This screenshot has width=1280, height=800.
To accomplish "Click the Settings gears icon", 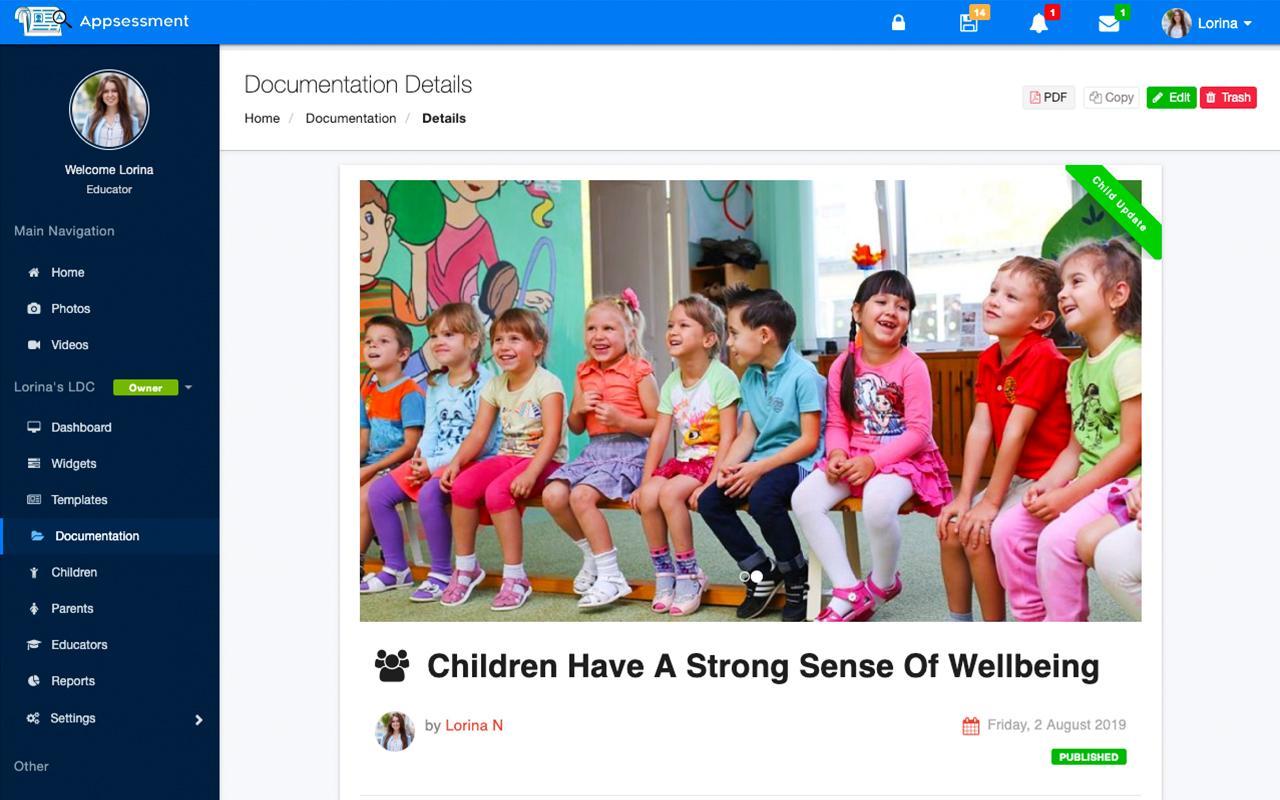I will pos(34,718).
